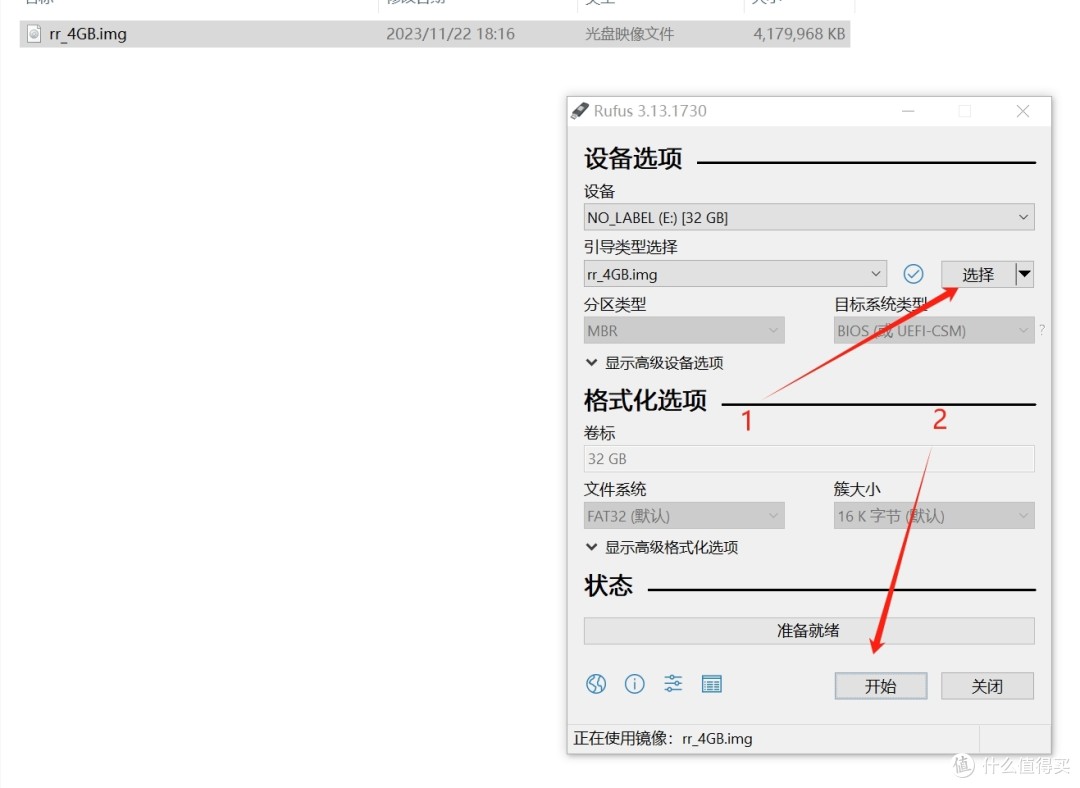Click the 准备就绪 progress bar
This screenshot has width=1080, height=788.
[809, 630]
